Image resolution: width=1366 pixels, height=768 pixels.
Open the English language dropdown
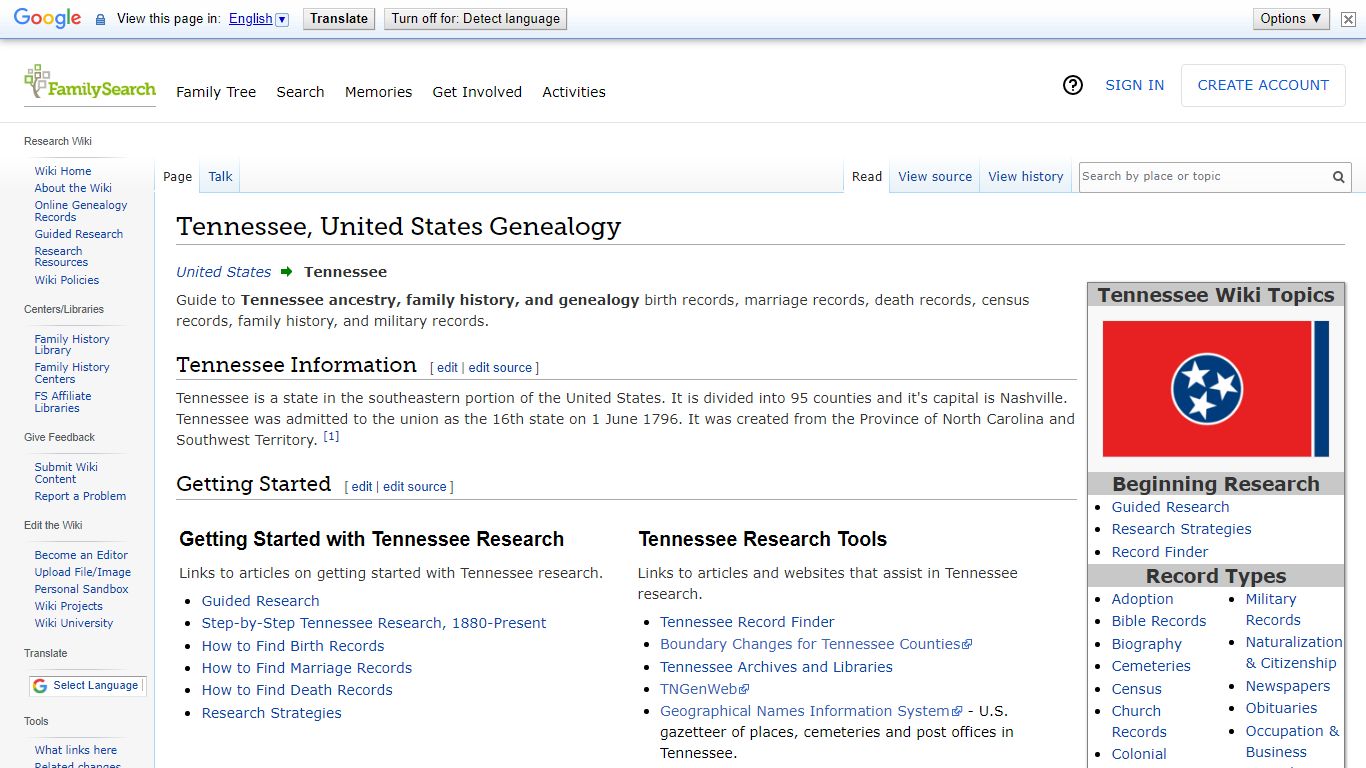click(258, 19)
